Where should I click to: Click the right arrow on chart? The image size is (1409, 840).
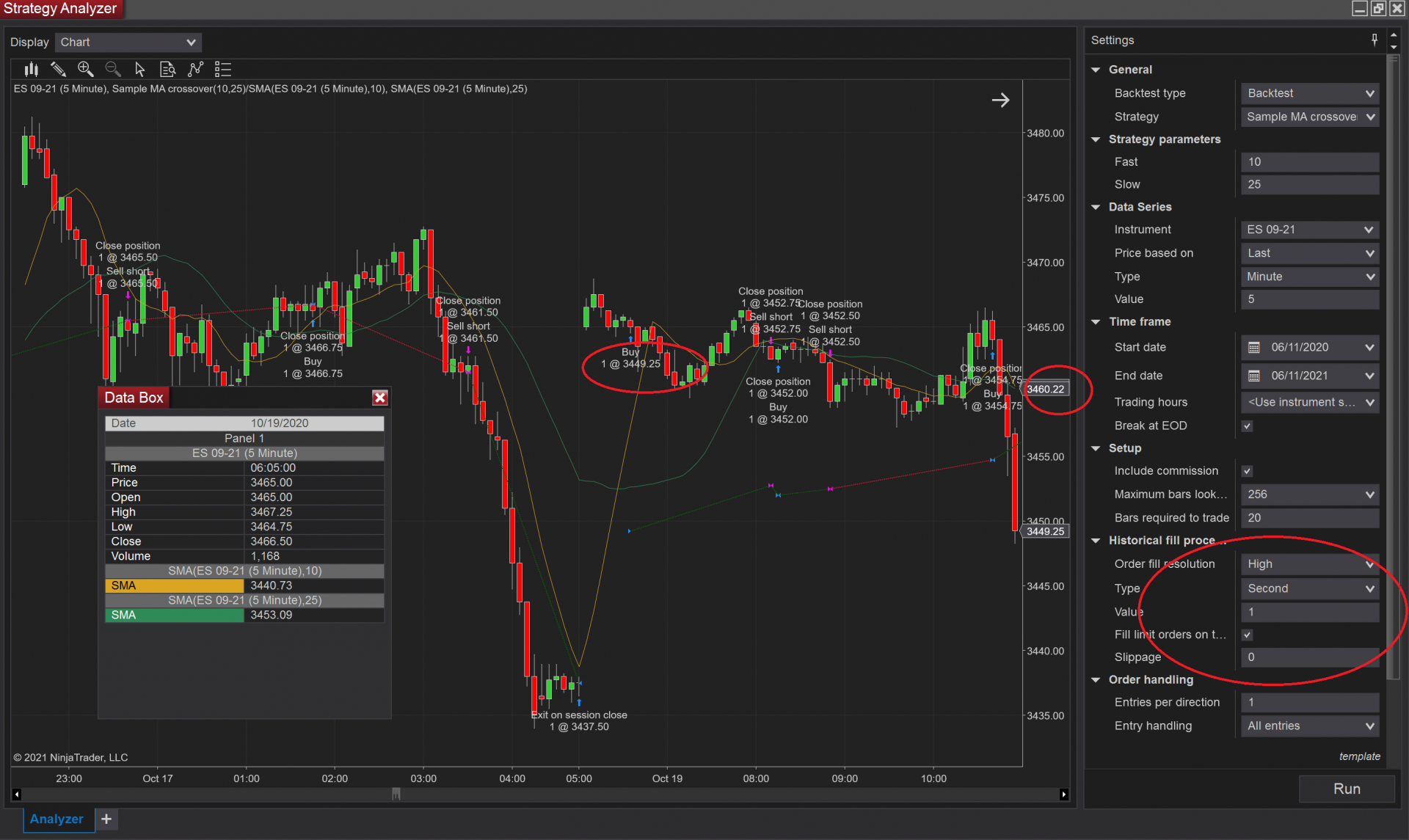pyautogui.click(x=1000, y=101)
